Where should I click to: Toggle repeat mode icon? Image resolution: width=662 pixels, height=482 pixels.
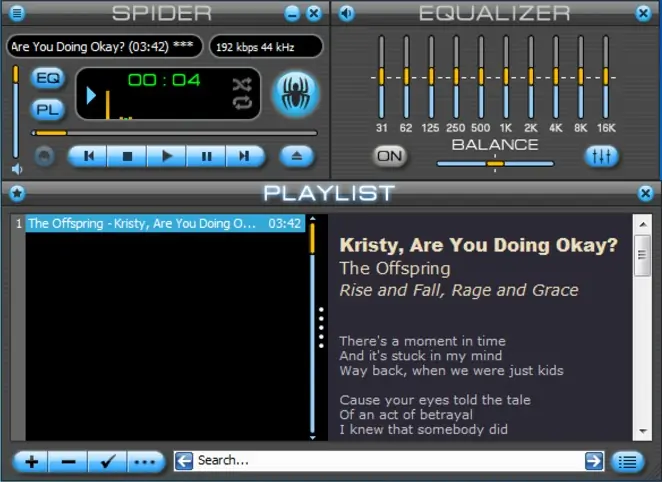(x=242, y=103)
